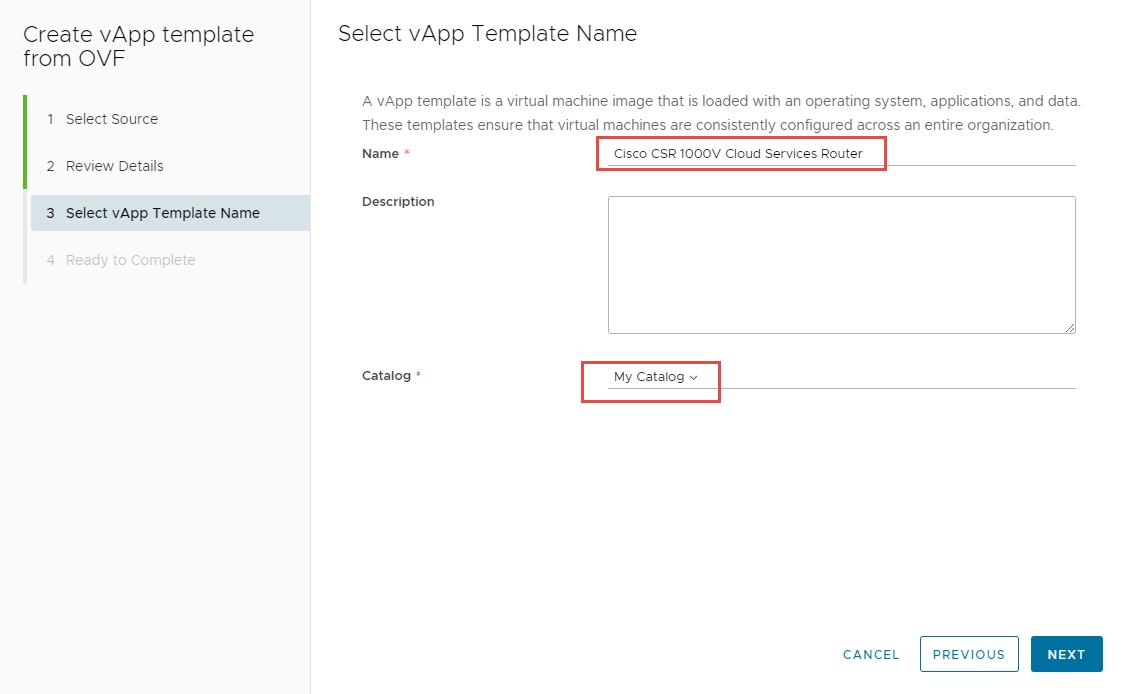1148x694 pixels.
Task: Click the Create vApp template from OVF title
Action: [138, 46]
